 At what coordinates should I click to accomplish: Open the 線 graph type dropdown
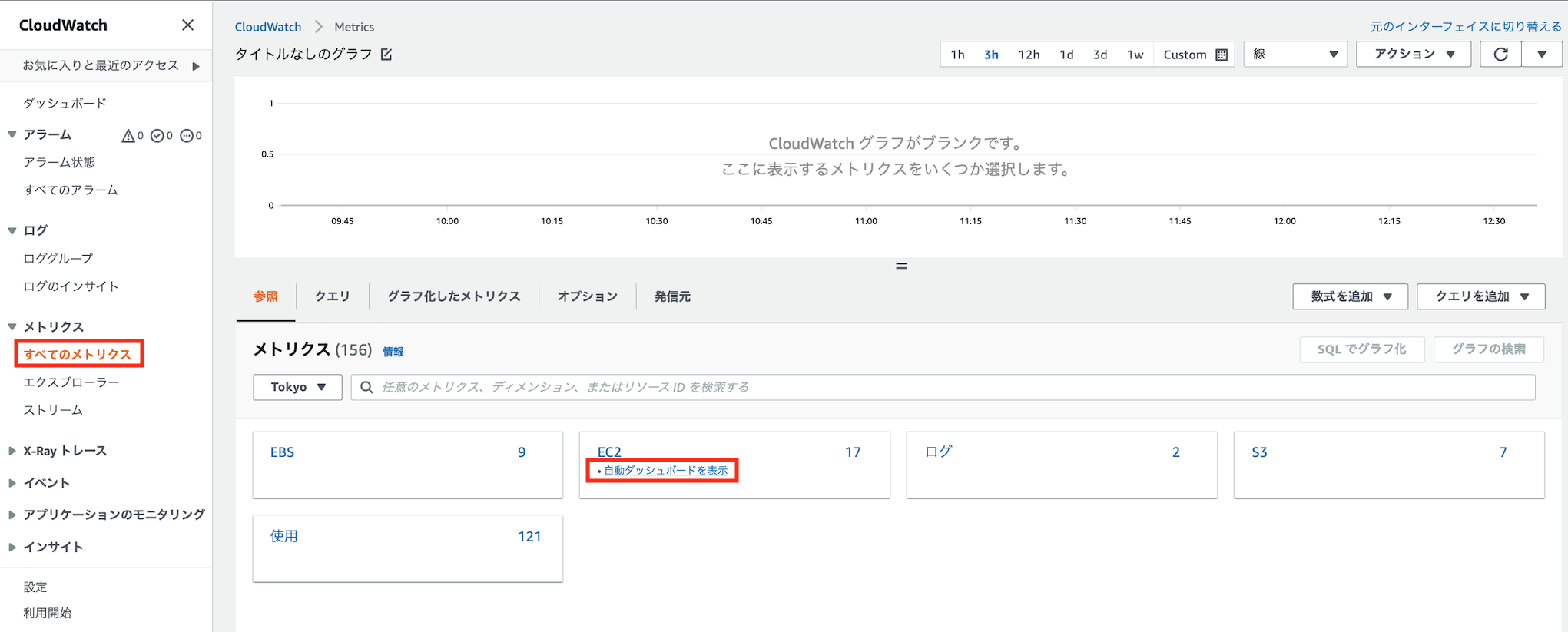coord(1295,55)
